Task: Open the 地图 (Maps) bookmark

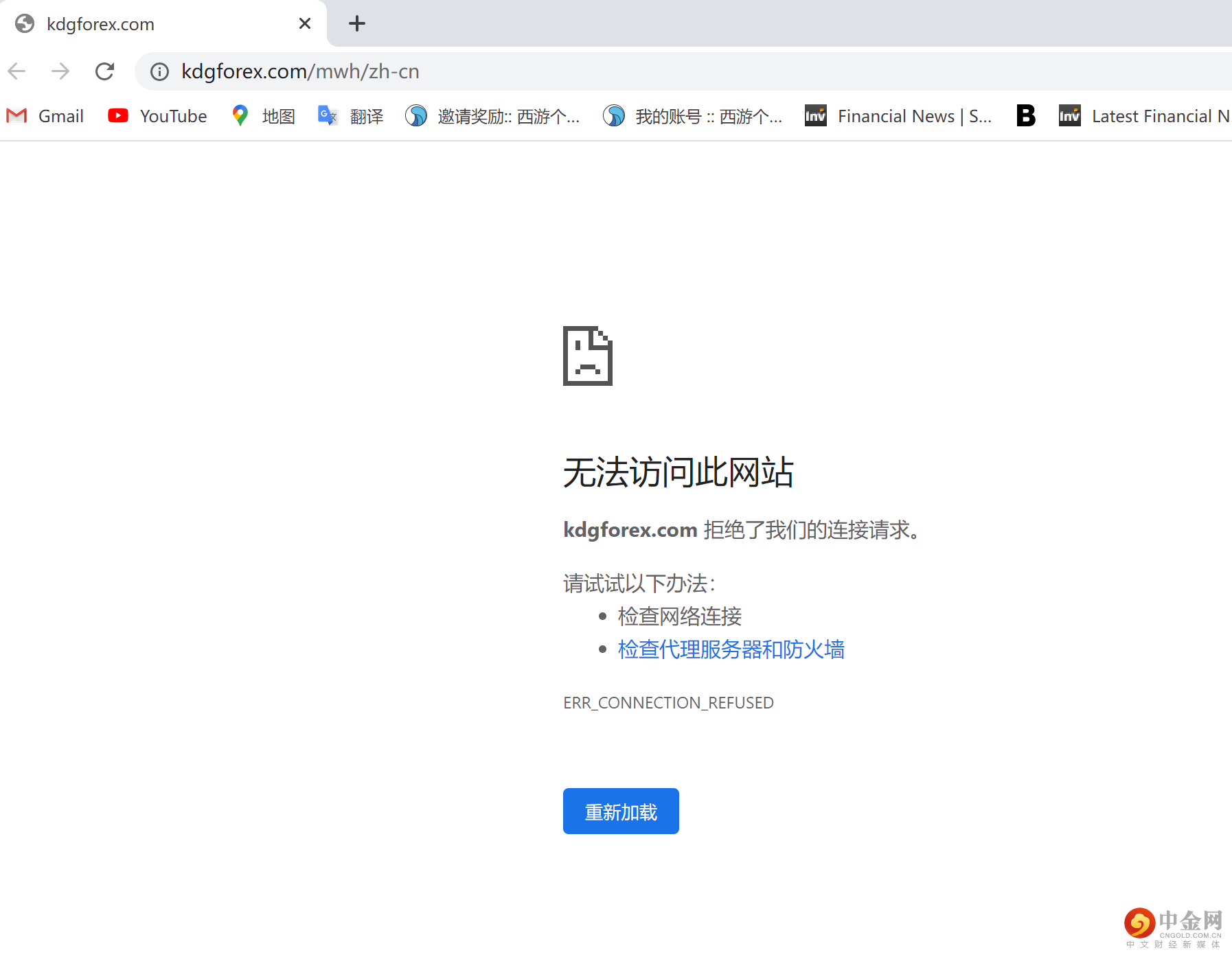Action: coord(262,115)
